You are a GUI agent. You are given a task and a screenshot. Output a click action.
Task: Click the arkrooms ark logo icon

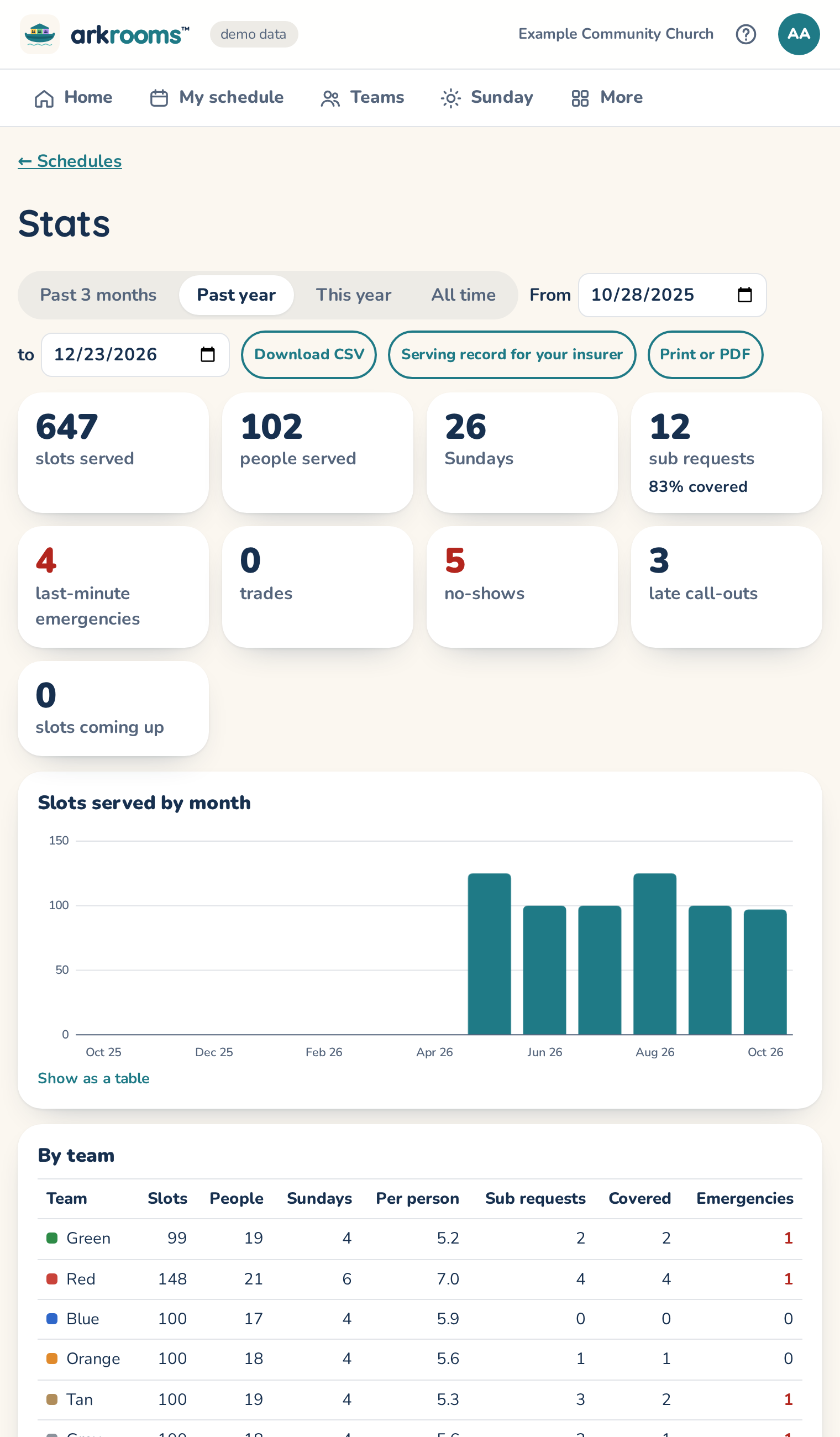tap(39, 34)
